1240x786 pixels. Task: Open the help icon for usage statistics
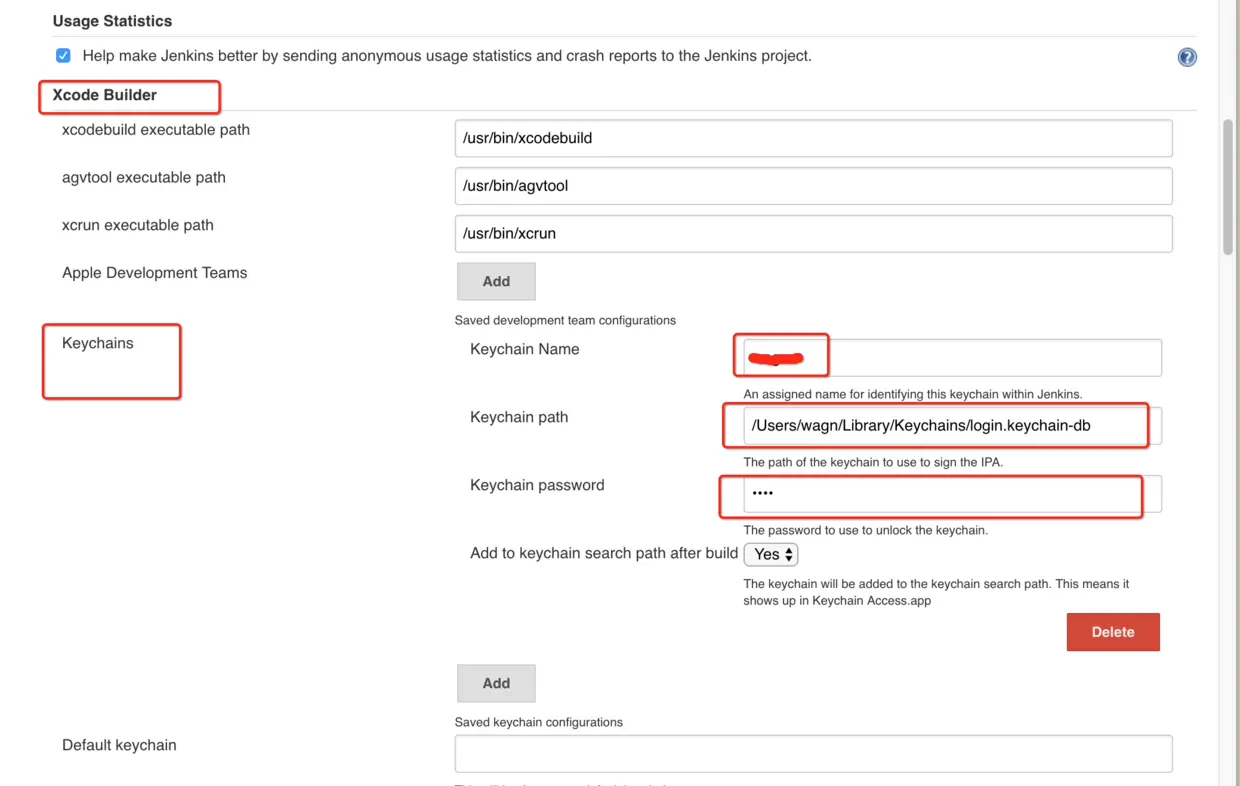pos(1187,57)
